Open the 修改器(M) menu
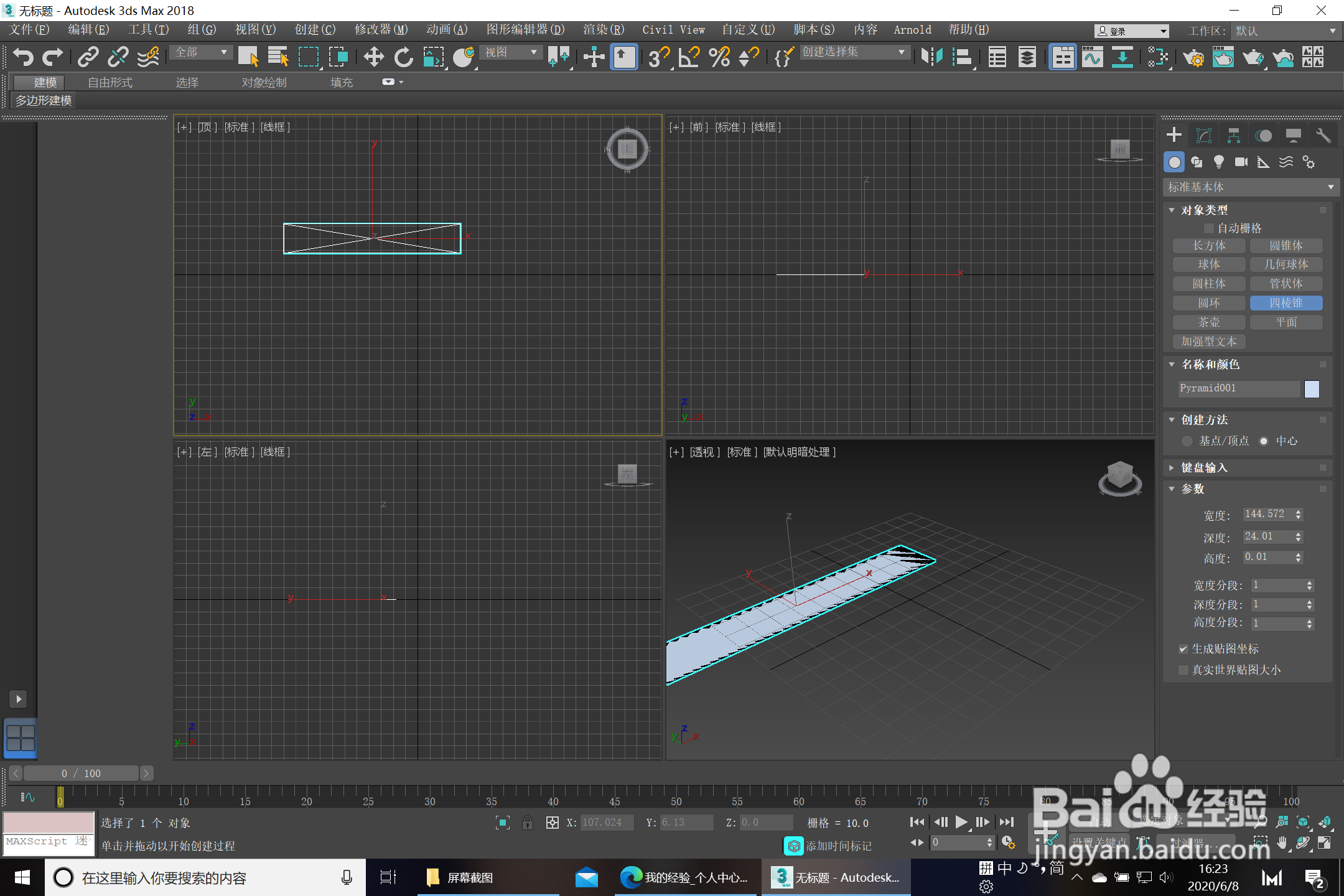This screenshot has width=1344, height=896. pyautogui.click(x=381, y=30)
